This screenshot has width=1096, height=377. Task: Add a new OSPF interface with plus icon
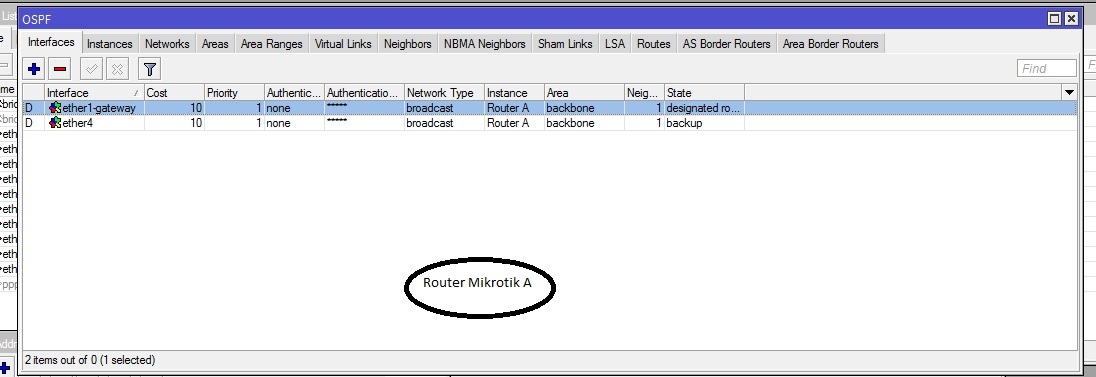[34, 69]
